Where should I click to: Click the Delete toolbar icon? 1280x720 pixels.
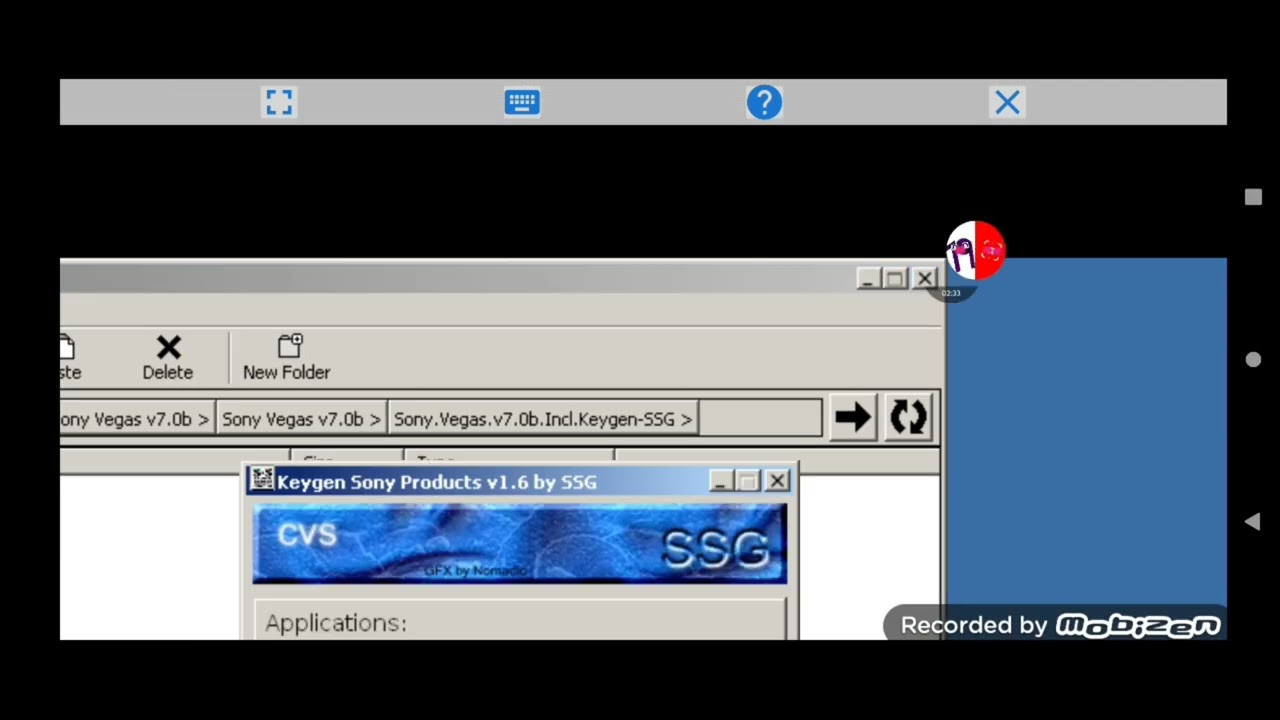167,358
